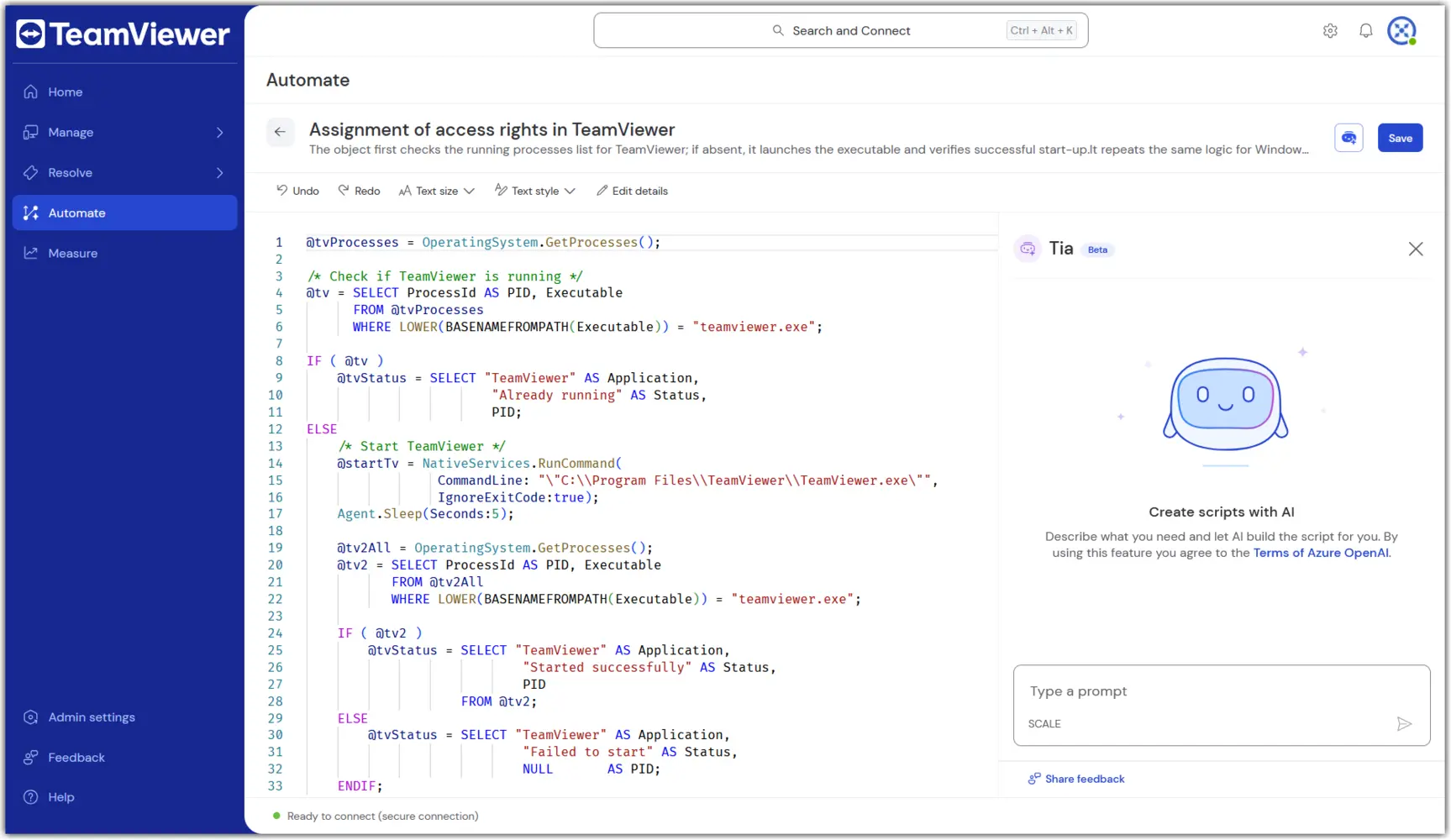Open the Resolve section
Screen dimensions: 1451x840
[124, 172]
